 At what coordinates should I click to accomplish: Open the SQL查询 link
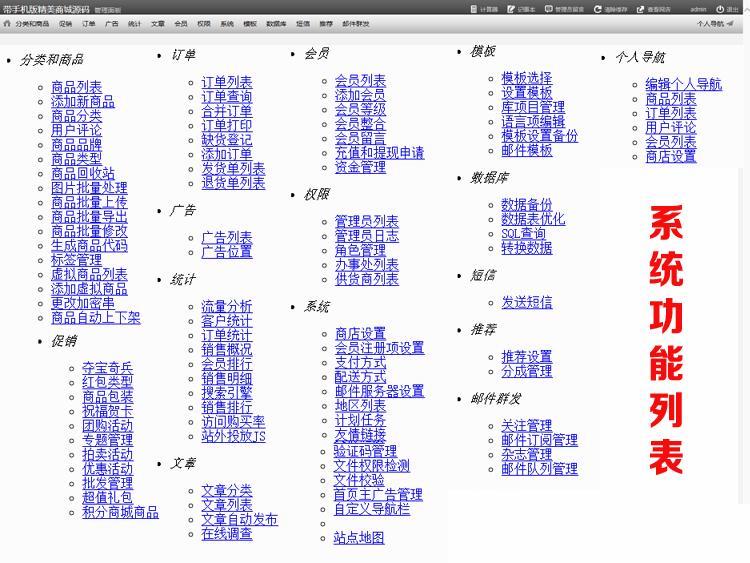pos(523,234)
